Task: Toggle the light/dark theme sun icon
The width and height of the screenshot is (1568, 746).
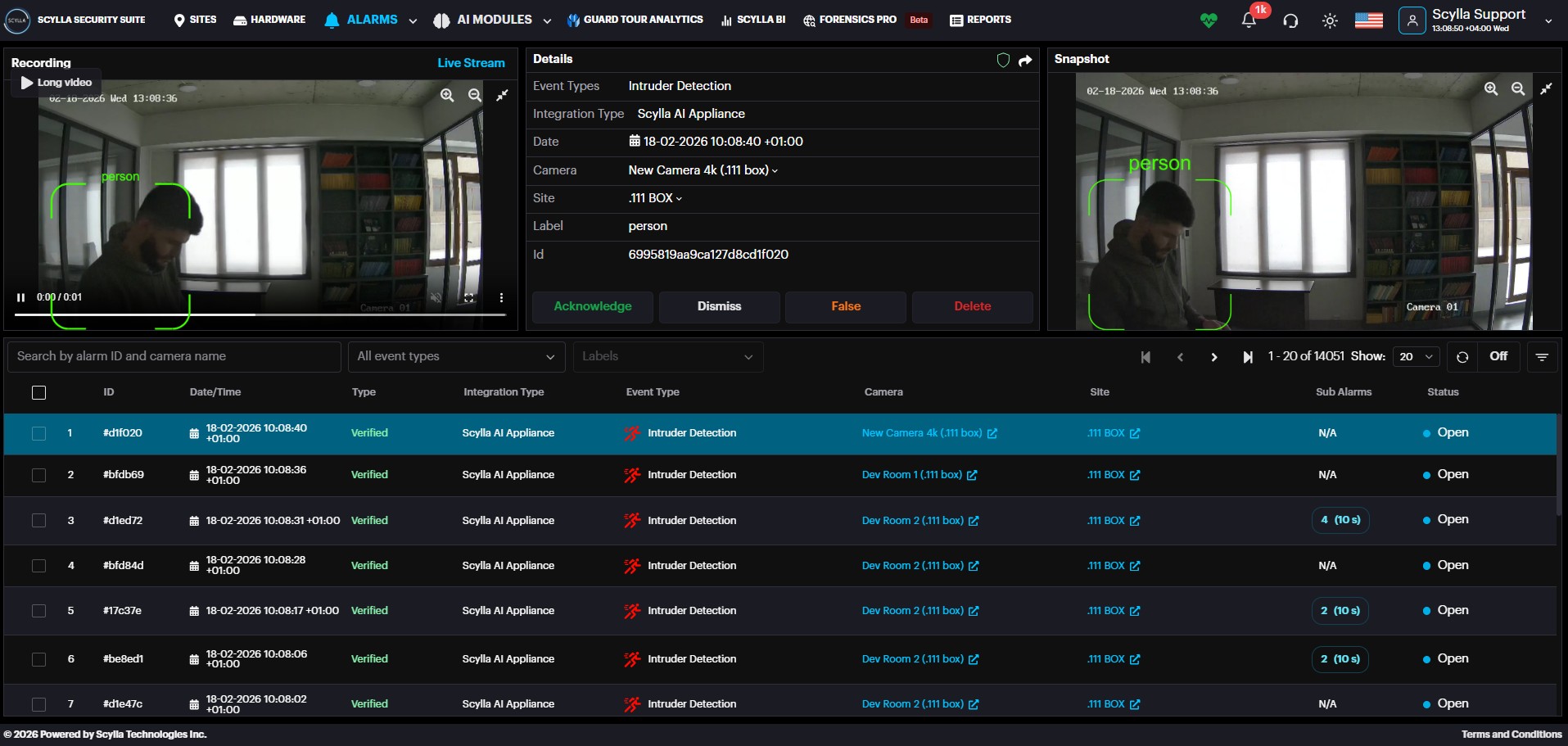Action: [1330, 20]
